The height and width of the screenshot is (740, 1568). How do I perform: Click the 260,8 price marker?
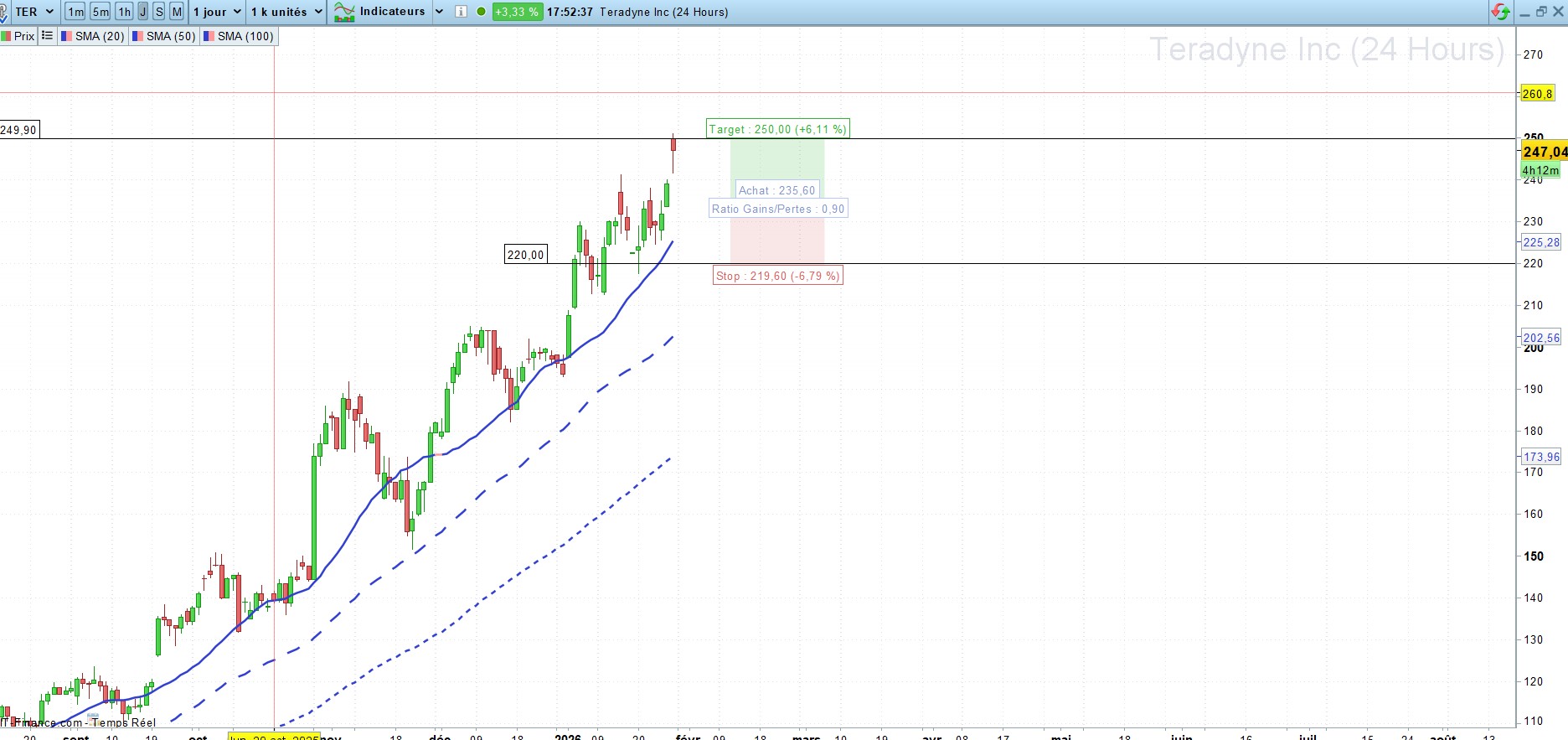(1537, 94)
